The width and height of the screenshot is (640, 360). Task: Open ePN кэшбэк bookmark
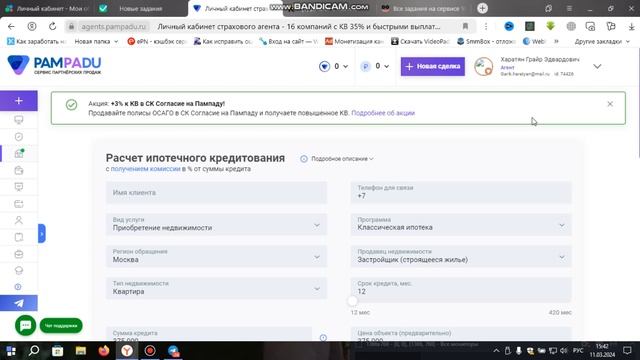[x=157, y=41]
